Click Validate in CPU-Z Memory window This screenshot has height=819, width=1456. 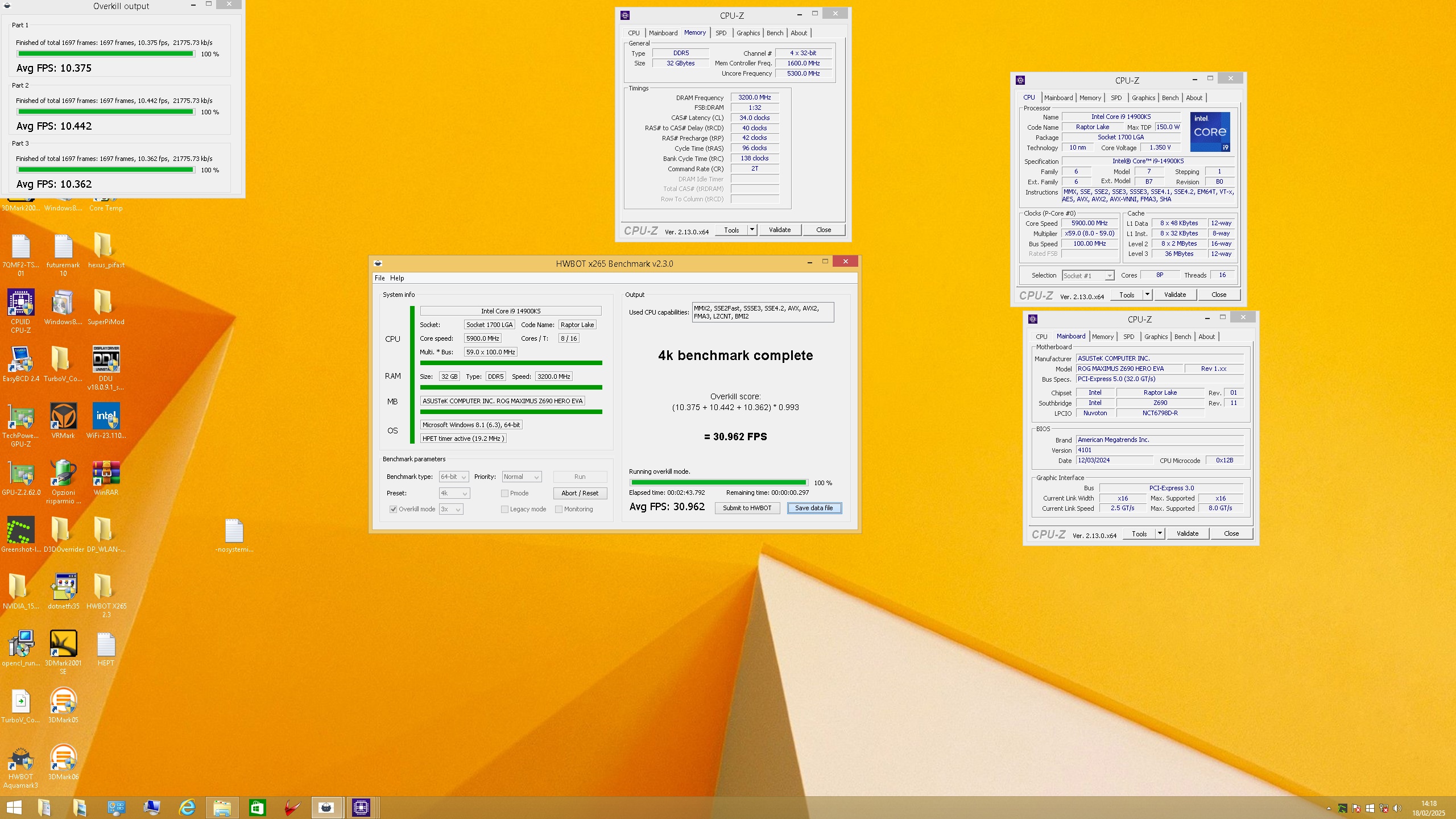(780, 230)
